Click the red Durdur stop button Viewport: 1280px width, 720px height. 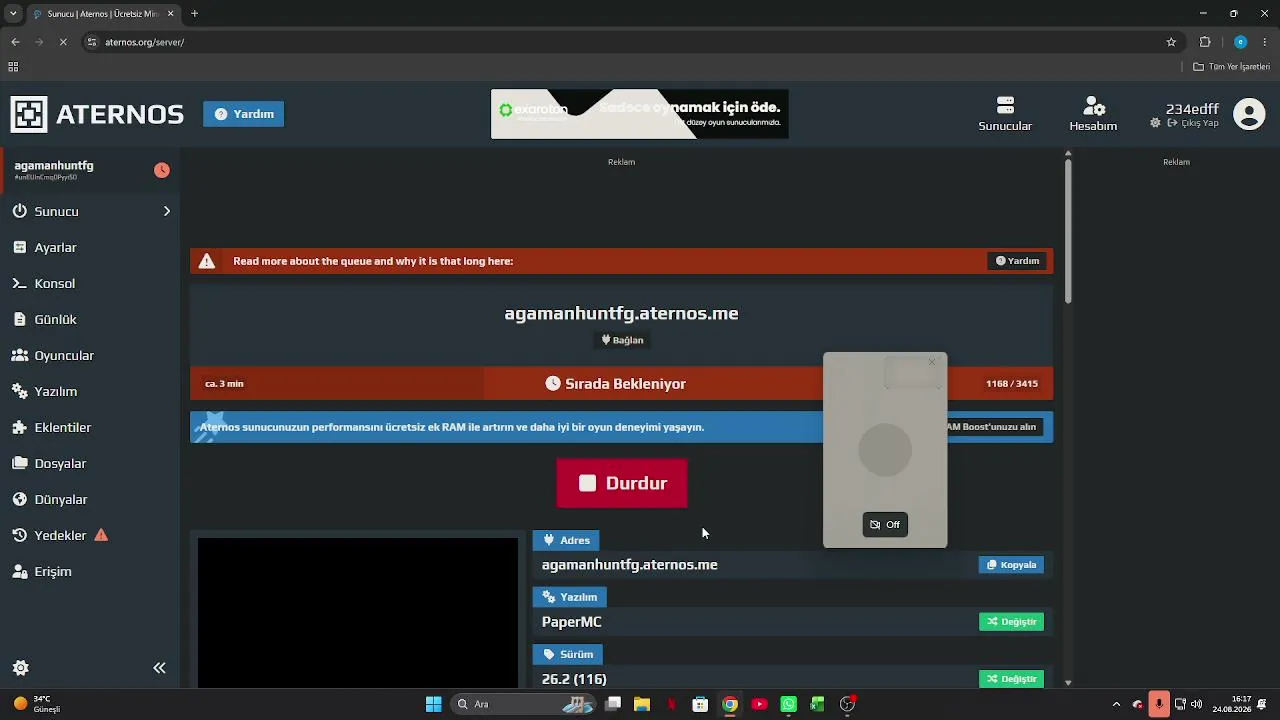[622, 483]
